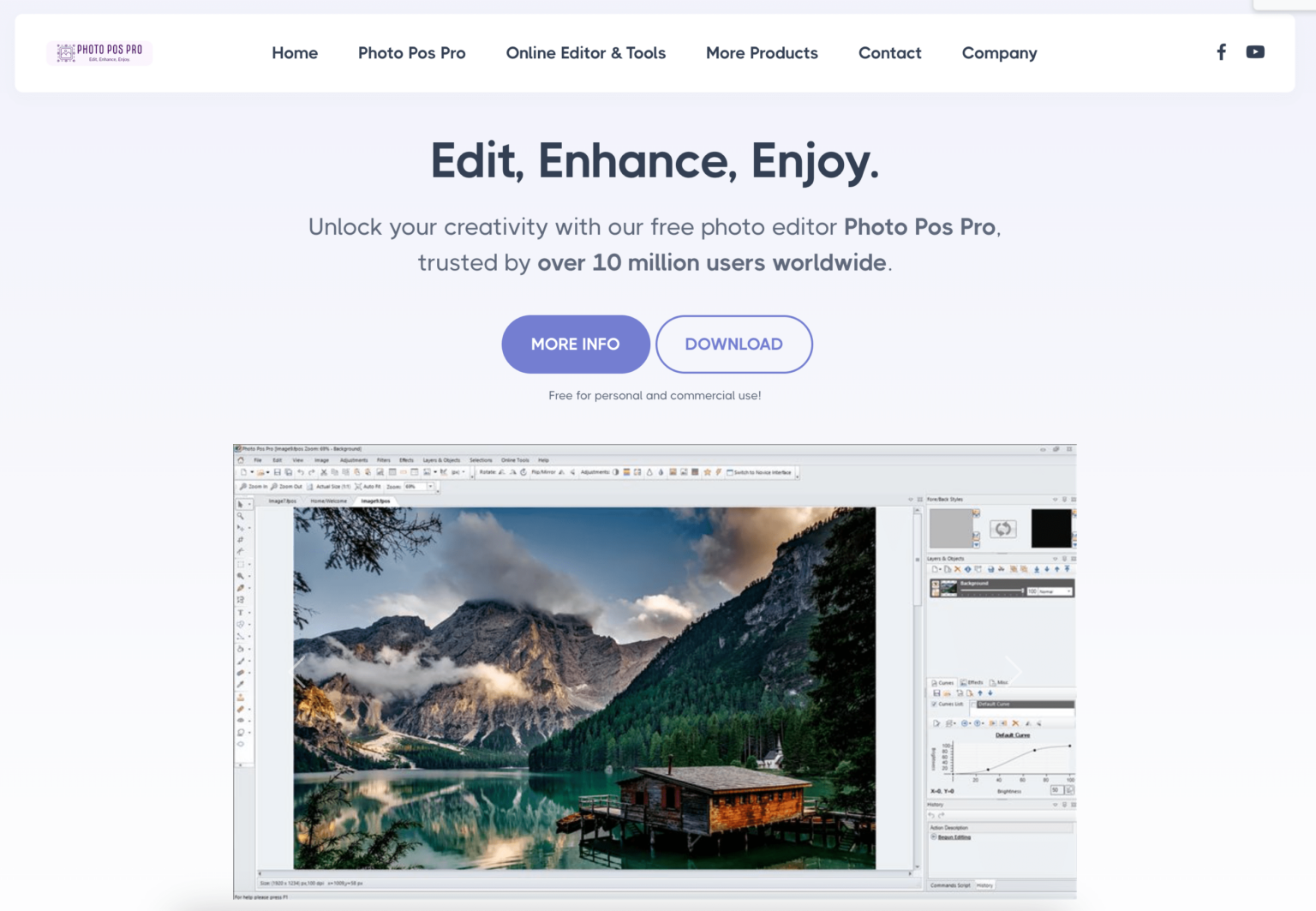Select the Crop tool
The image size is (1316, 911).
point(242,538)
